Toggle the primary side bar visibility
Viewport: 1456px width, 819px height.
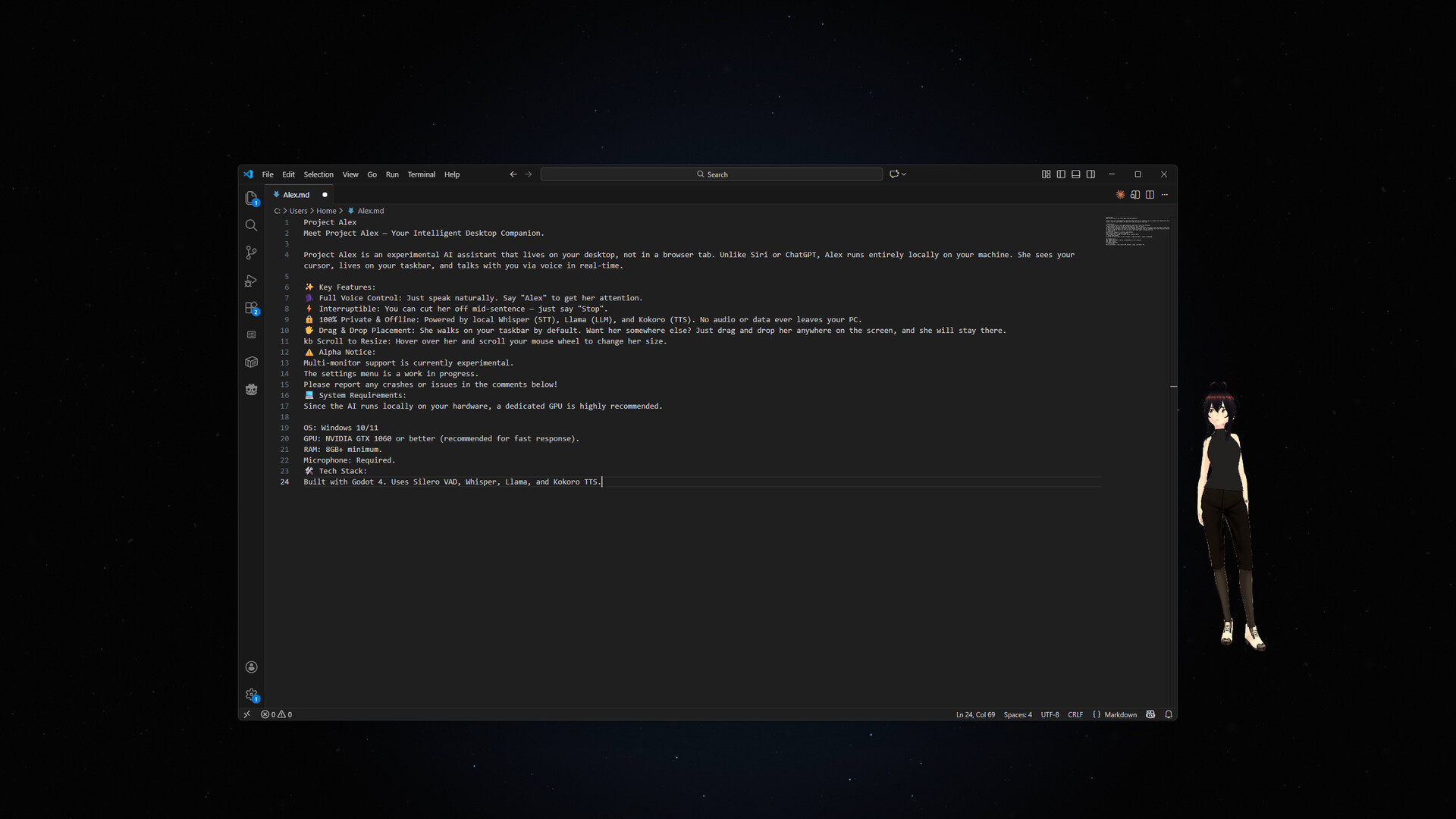1061,174
